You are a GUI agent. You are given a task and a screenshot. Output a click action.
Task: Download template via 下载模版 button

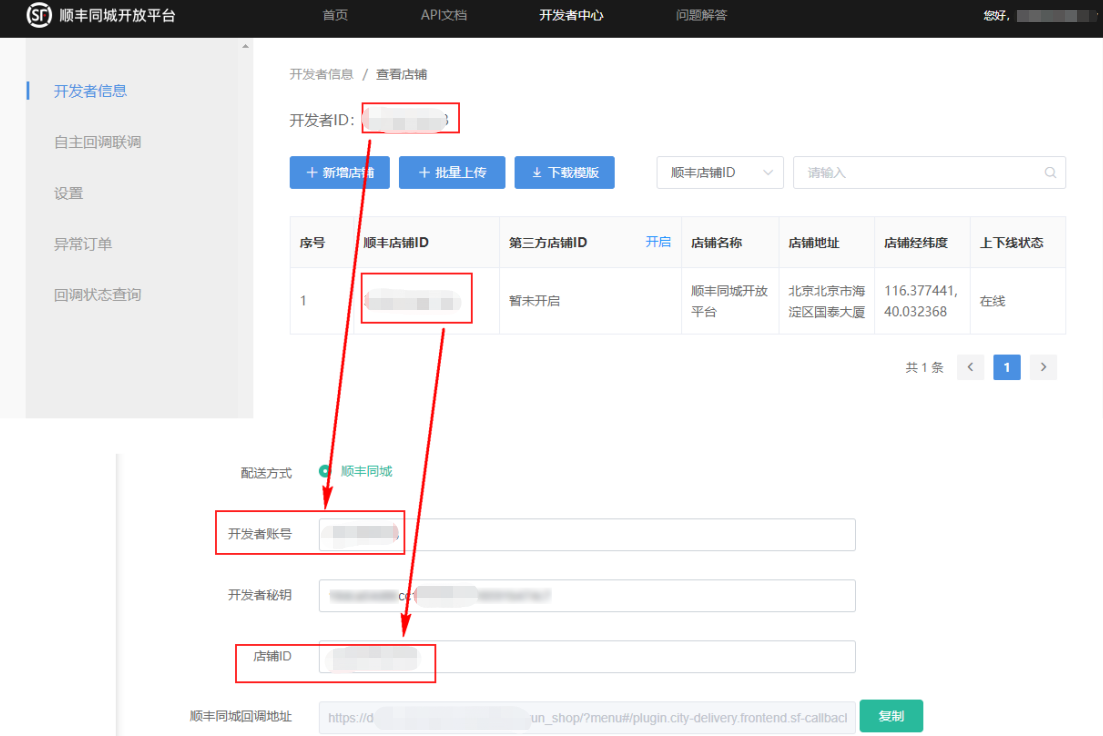click(x=564, y=172)
